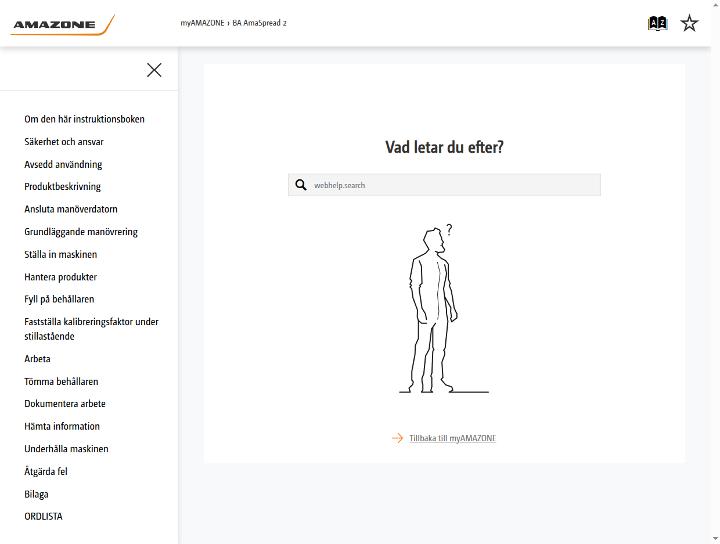Click the webhelp.search input field

(x=444, y=185)
